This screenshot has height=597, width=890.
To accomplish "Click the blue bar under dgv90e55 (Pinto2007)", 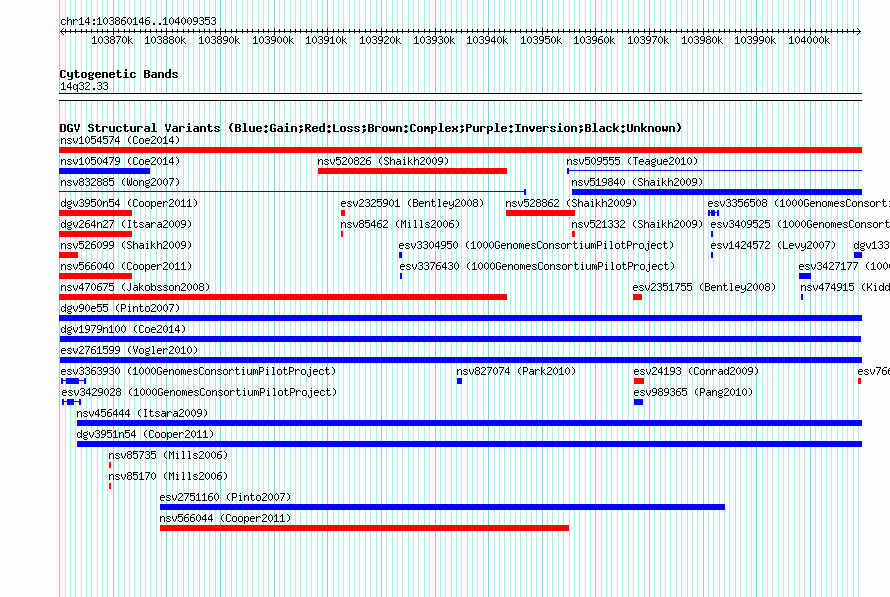I will (x=460, y=318).
